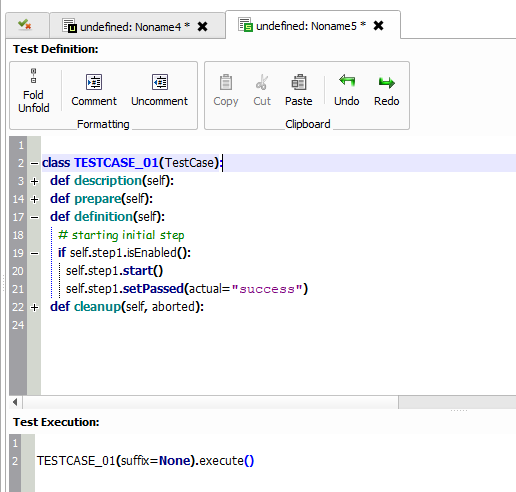This screenshot has height=492, width=516.
Task: Click the Uncomment formatting icon
Action: [x=160, y=82]
